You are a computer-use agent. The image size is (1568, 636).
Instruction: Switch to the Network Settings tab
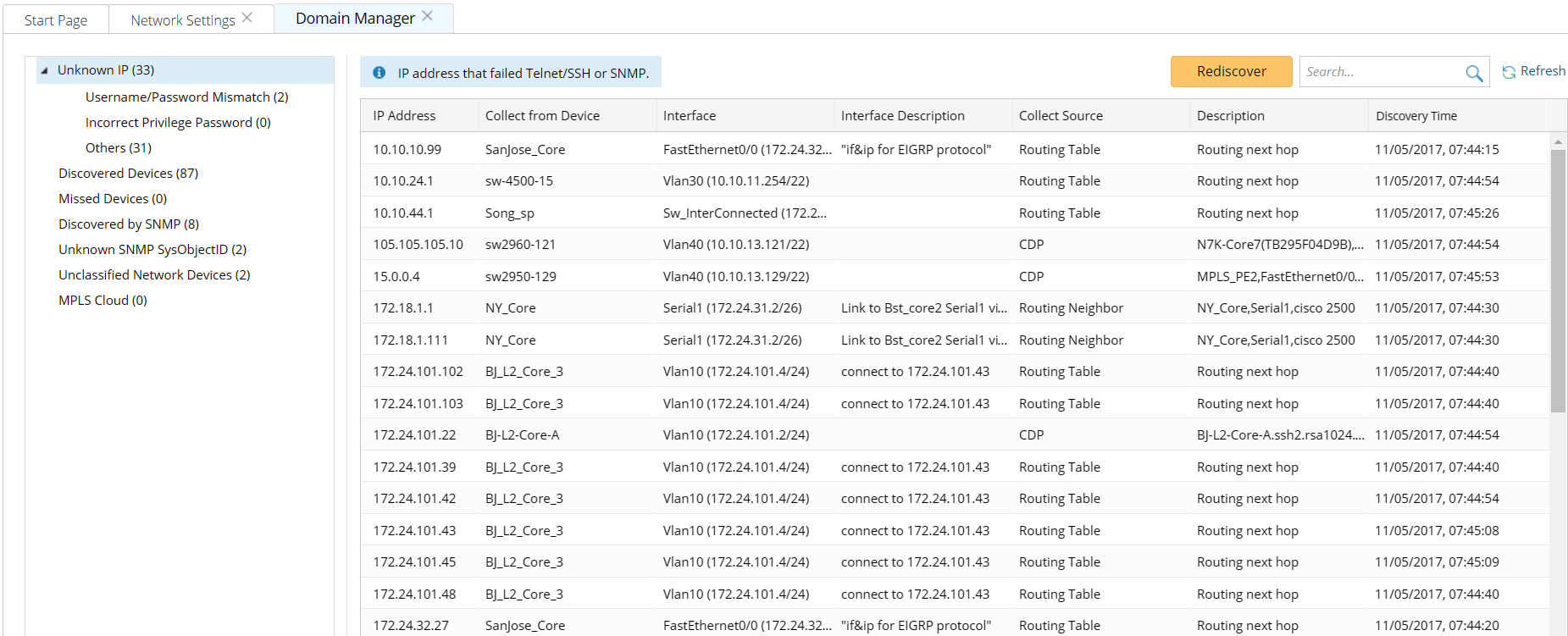click(x=182, y=20)
